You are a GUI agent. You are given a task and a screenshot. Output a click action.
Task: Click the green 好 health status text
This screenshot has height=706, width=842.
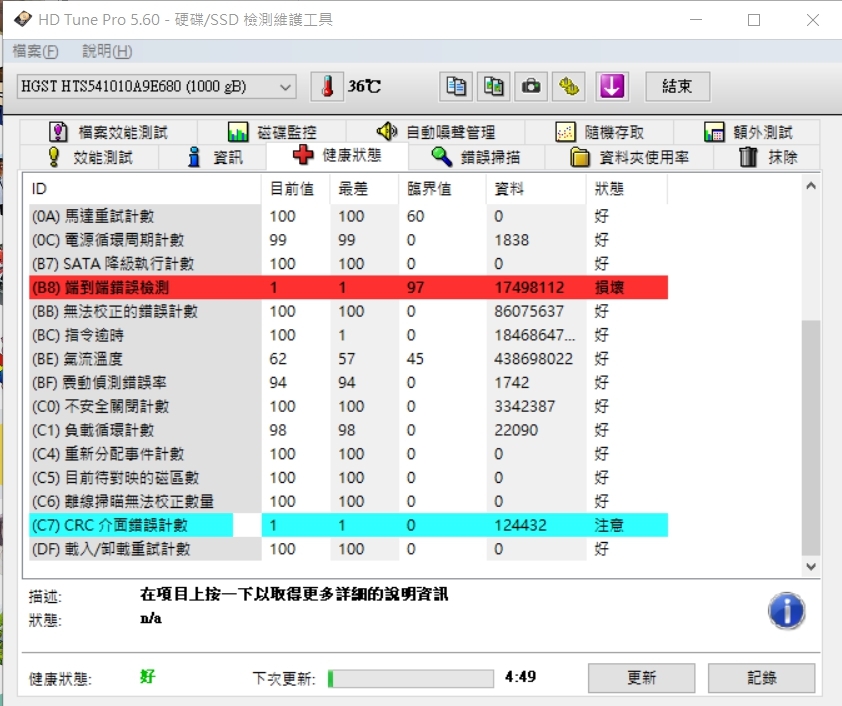[x=147, y=676]
